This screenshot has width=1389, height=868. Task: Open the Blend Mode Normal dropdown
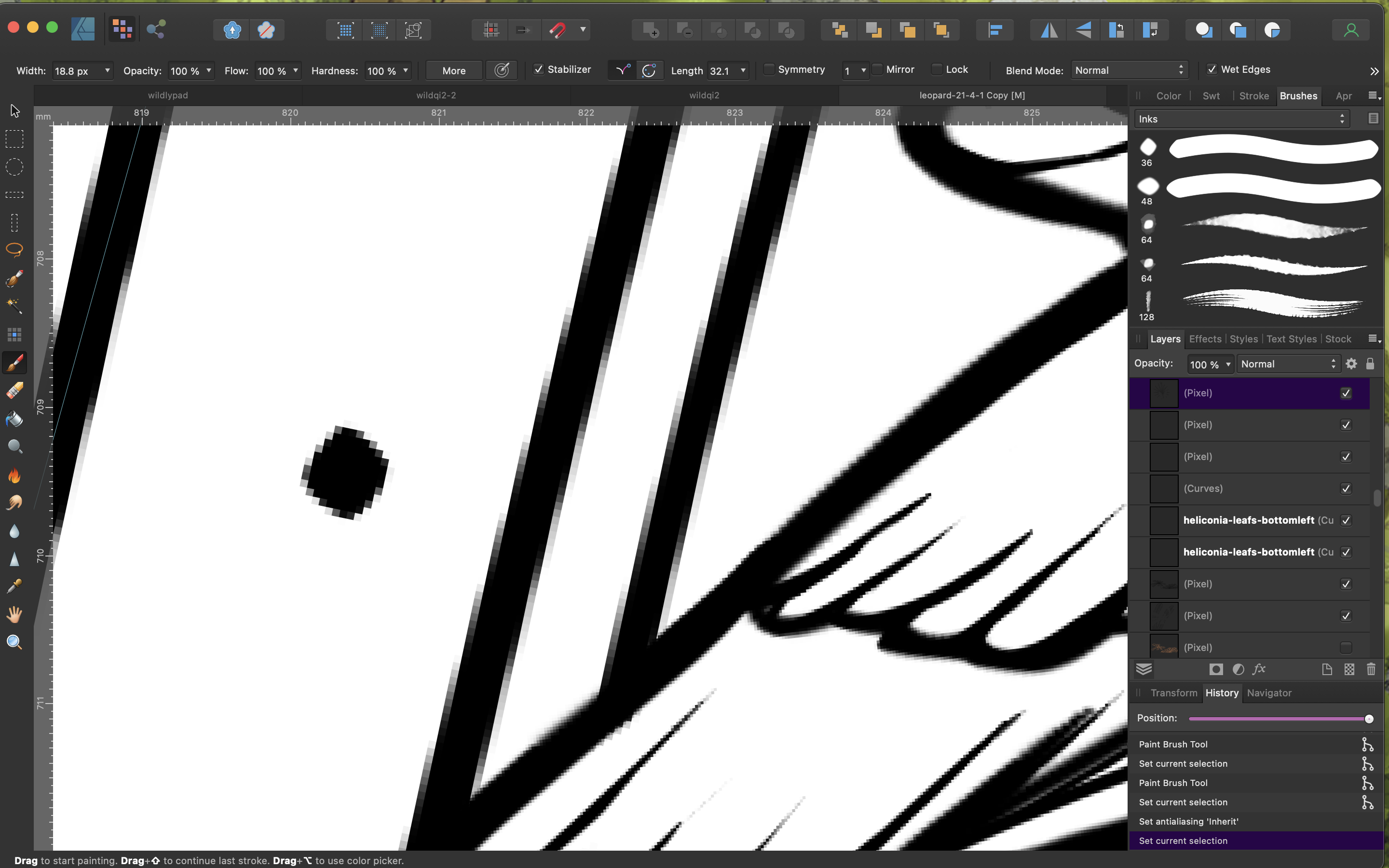(x=1129, y=70)
